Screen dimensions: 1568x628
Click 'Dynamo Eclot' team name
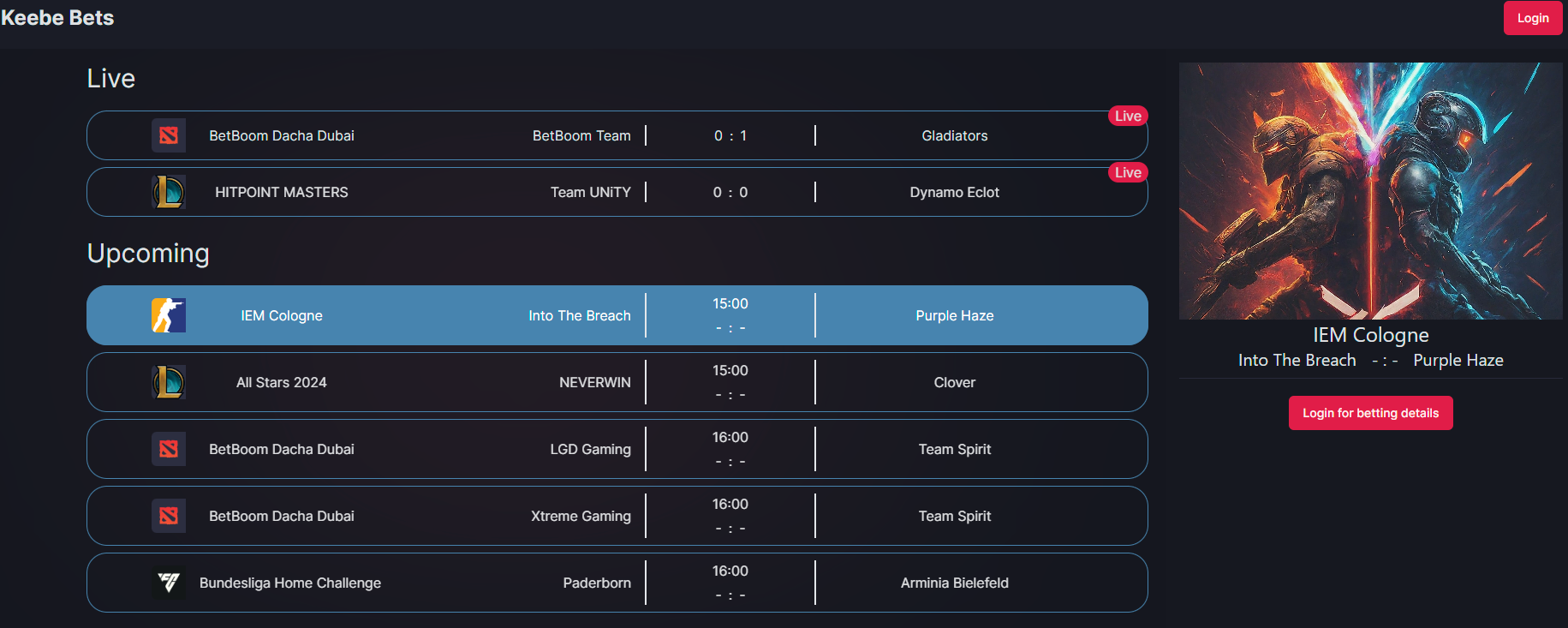click(955, 192)
